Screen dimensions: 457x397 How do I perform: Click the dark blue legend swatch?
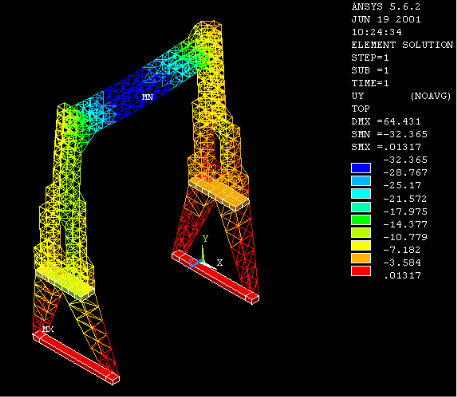tap(361, 168)
